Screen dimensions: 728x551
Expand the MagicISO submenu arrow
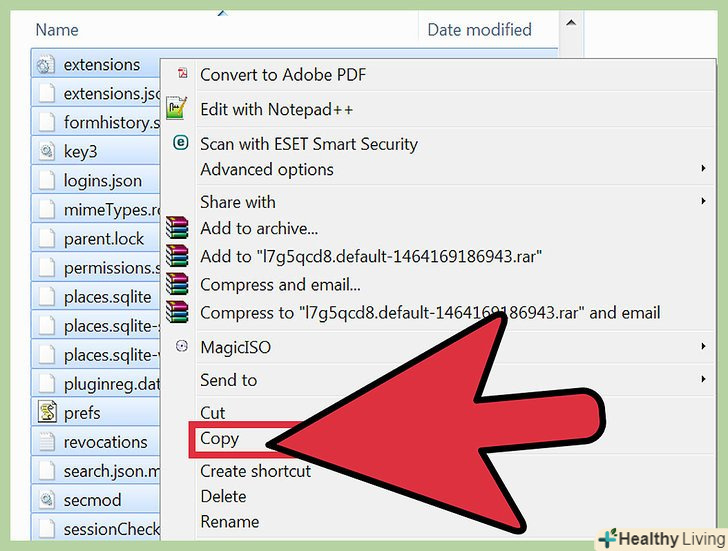click(x=703, y=346)
